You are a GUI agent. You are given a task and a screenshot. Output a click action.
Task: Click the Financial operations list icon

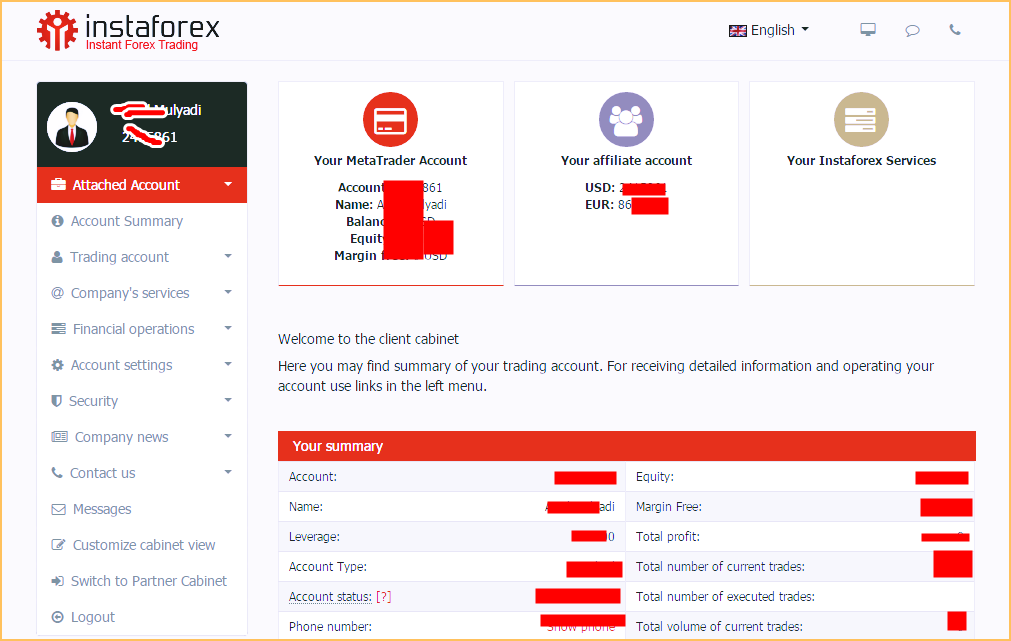tap(58, 329)
